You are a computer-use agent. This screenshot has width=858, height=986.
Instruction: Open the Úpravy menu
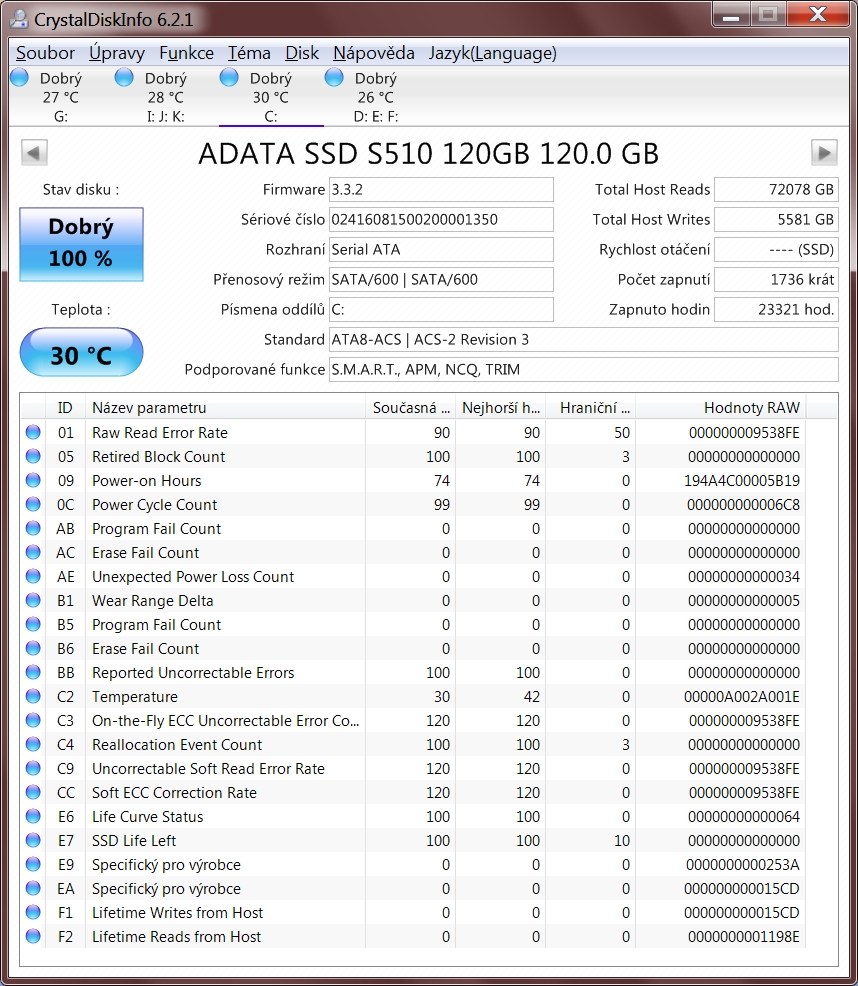coord(116,53)
